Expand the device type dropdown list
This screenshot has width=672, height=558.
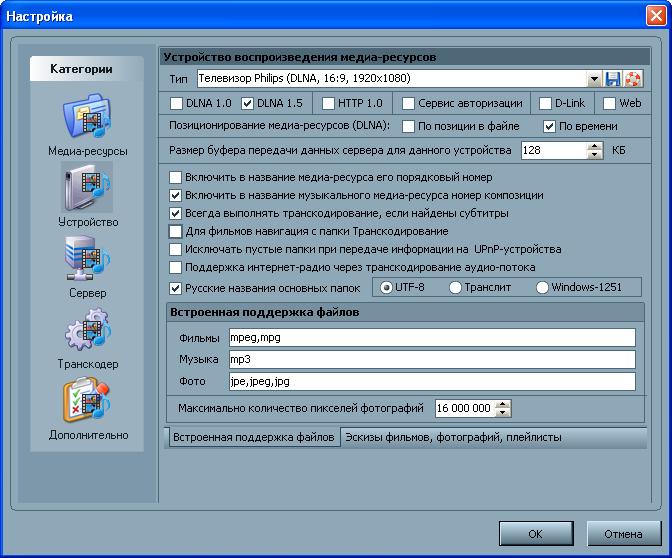[594, 78]
